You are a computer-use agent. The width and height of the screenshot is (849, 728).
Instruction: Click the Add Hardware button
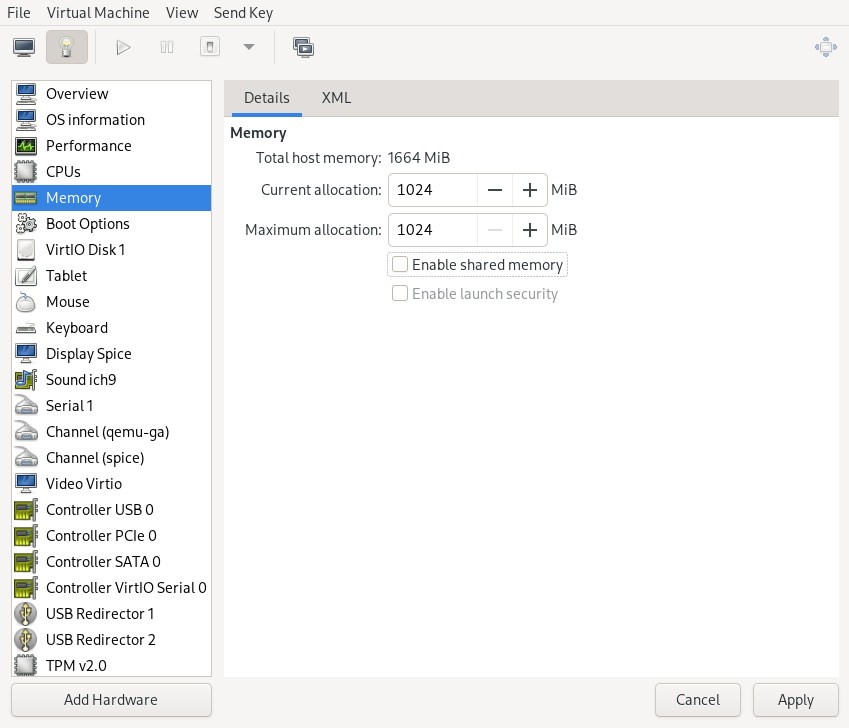coord(110,699)
